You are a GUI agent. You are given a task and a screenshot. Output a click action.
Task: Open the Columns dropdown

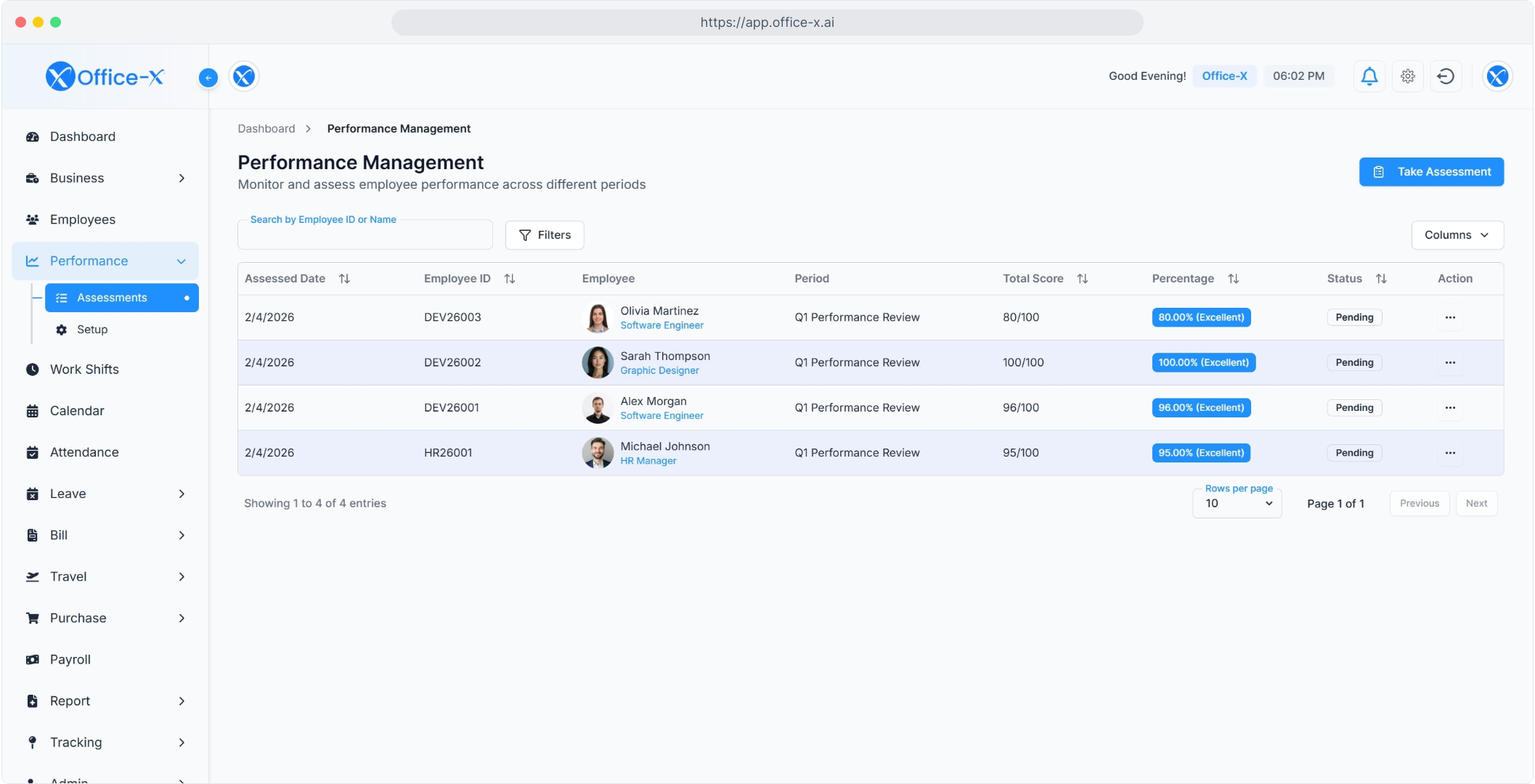click(x=1457, y=234)
